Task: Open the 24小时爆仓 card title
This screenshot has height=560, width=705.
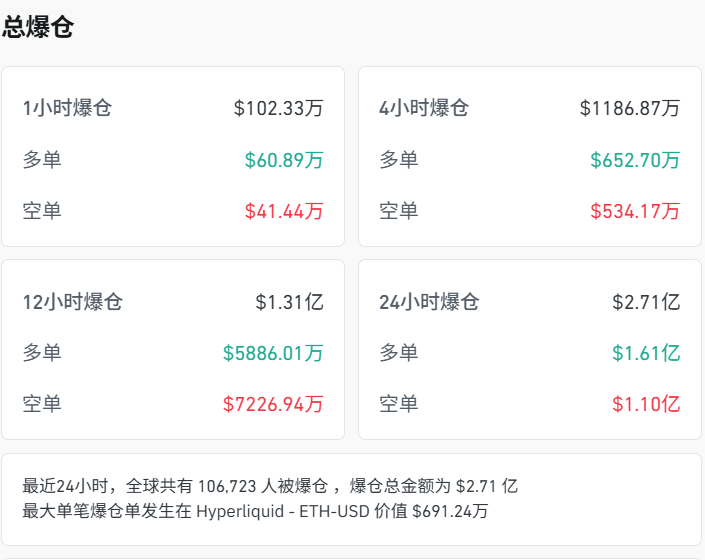Action: click(429, 302)
